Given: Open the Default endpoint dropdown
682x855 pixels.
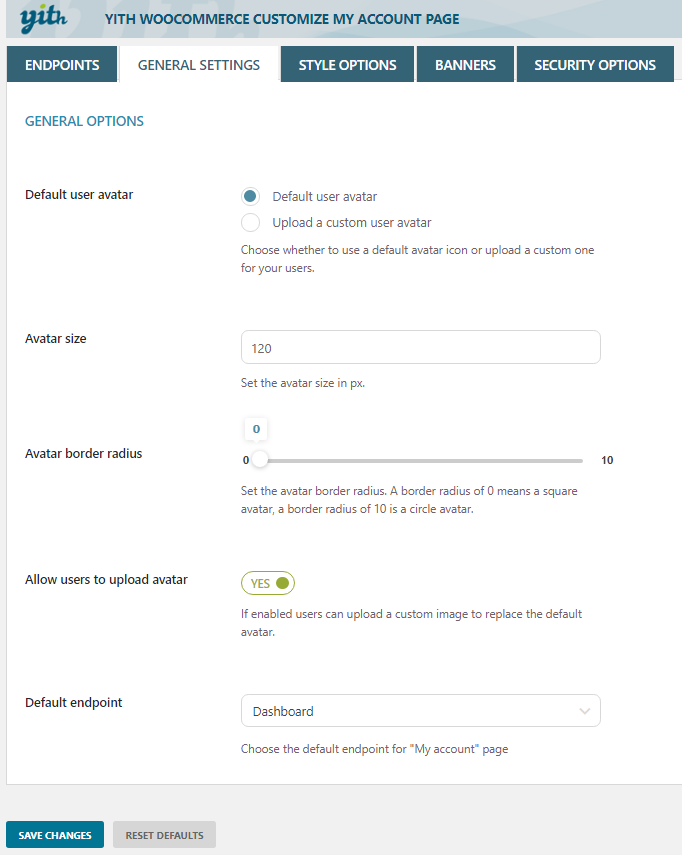Looking at the screenshot, I should click(x=420, y=711).
